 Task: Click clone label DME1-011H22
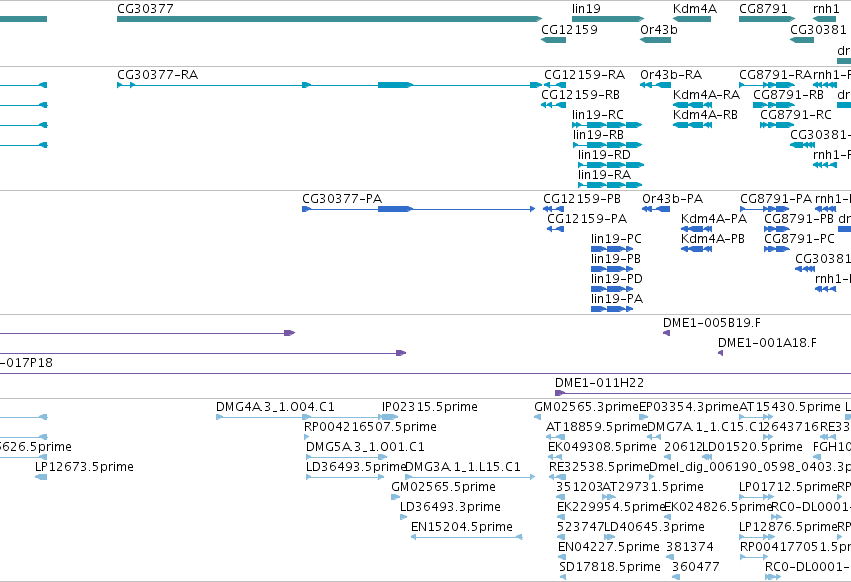coord(599,383)
